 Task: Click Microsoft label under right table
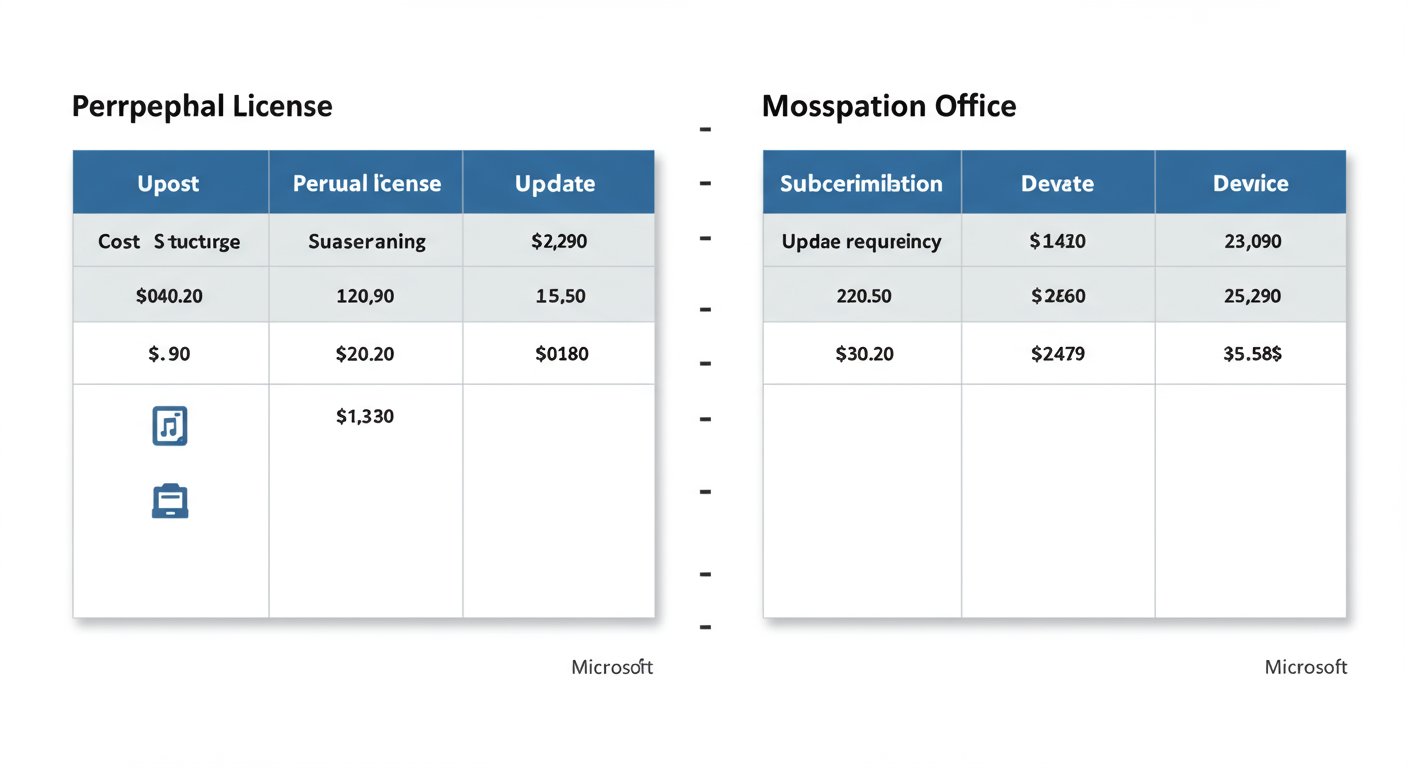pos(1306,666)
